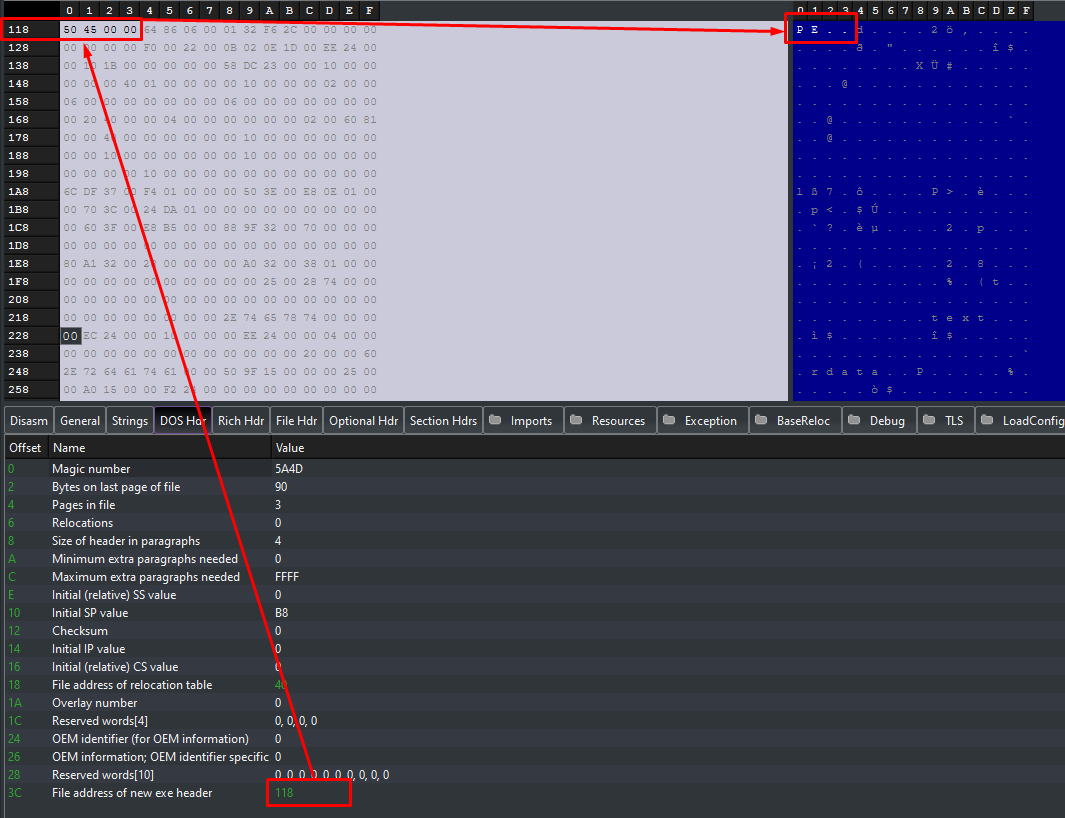The height and width of the screenshot is (818, 1065).
Task: Select File address of relocation table row
Action: coord(535,685)
